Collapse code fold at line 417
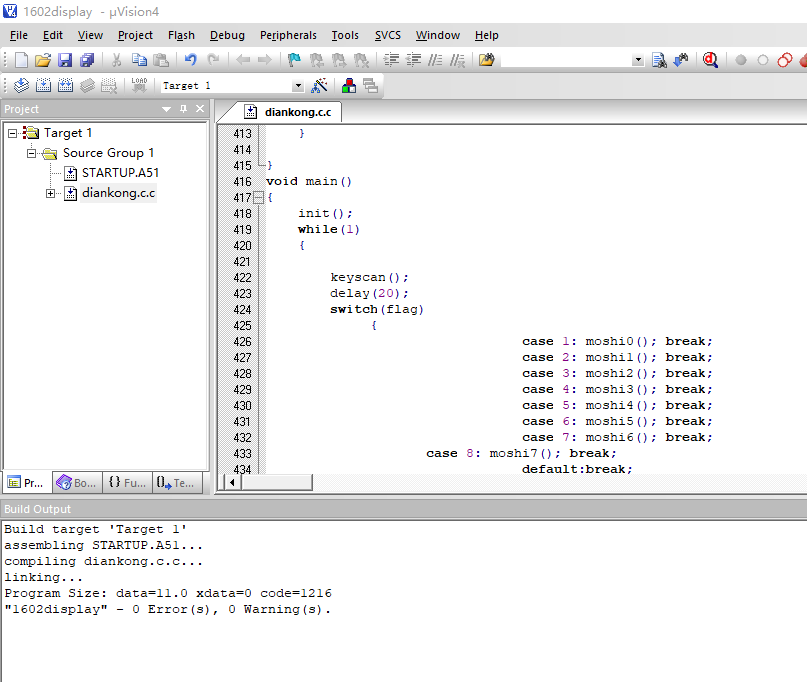Viewport: 807px width, 682px height. tap(258, 198)
